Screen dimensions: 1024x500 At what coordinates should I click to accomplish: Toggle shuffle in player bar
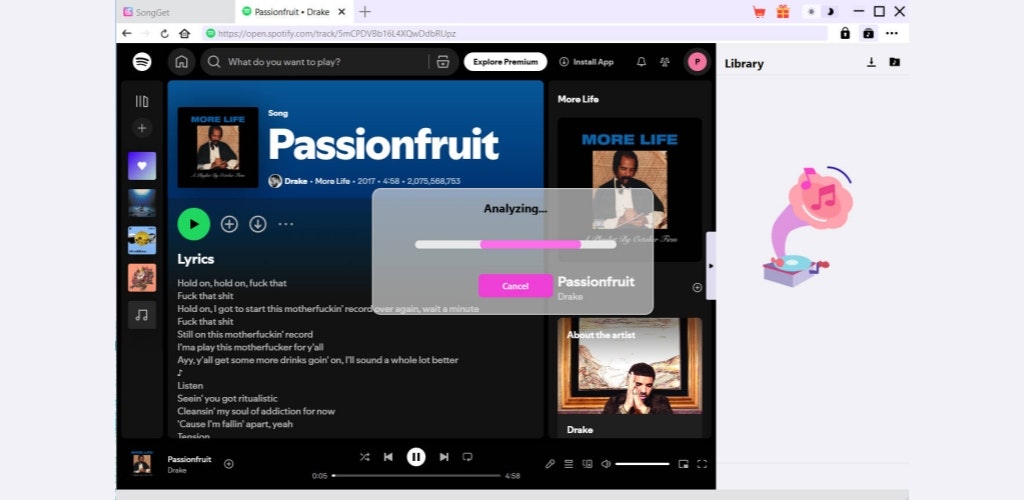pyautogui.click(x=364, y=457)
